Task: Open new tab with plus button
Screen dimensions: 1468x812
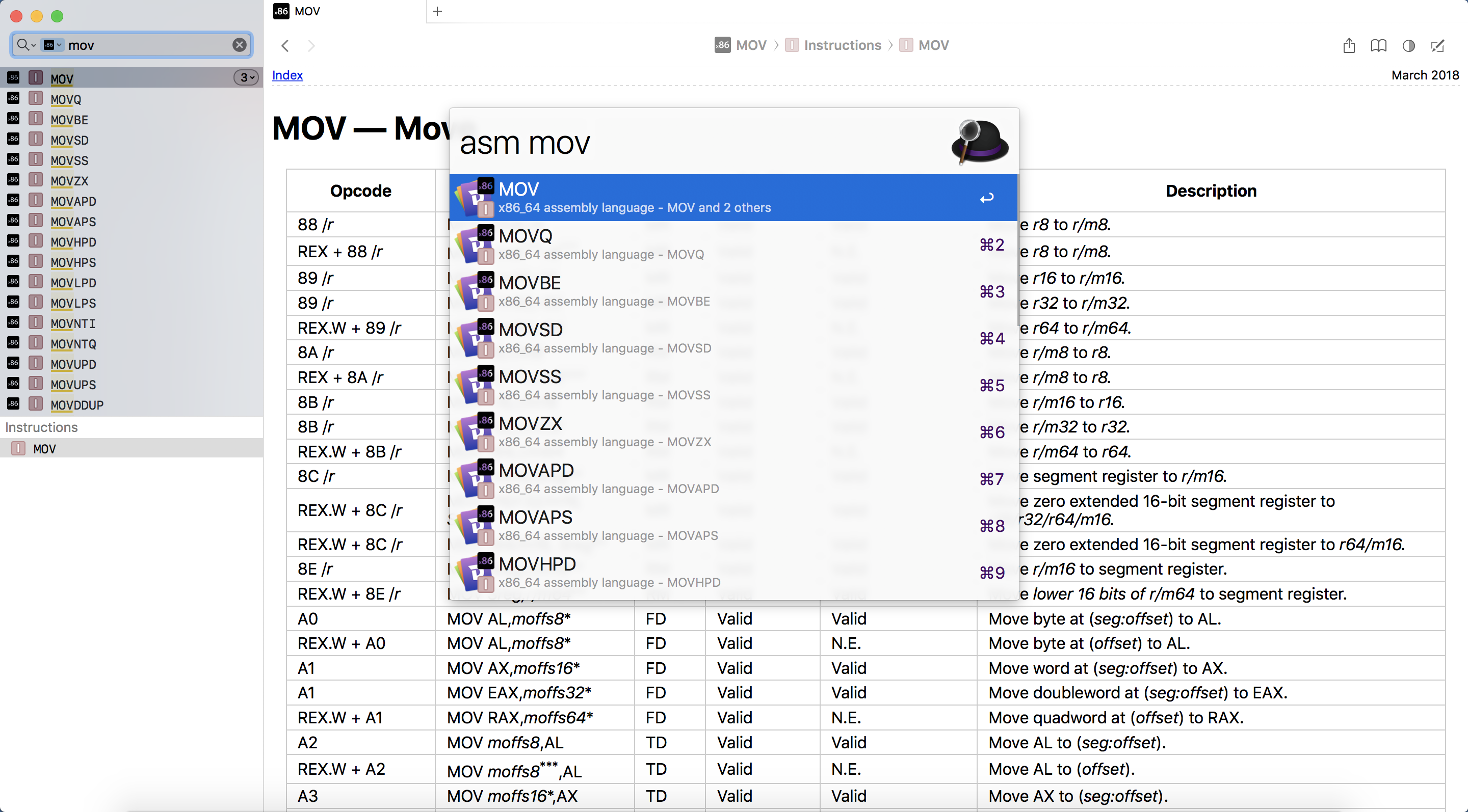Action: tap(437, 11)
